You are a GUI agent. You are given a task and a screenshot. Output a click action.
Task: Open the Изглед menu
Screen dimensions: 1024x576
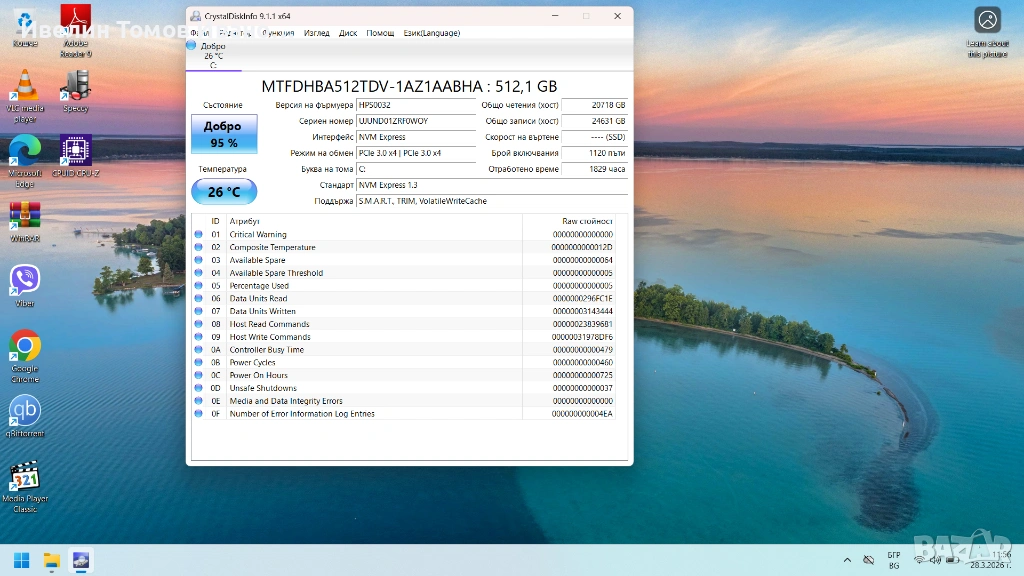pyautogui.click(x=316, y=33)
